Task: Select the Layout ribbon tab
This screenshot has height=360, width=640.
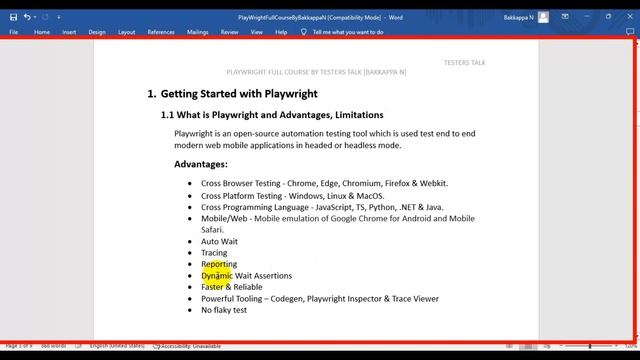Action: [x=127, y=32]
